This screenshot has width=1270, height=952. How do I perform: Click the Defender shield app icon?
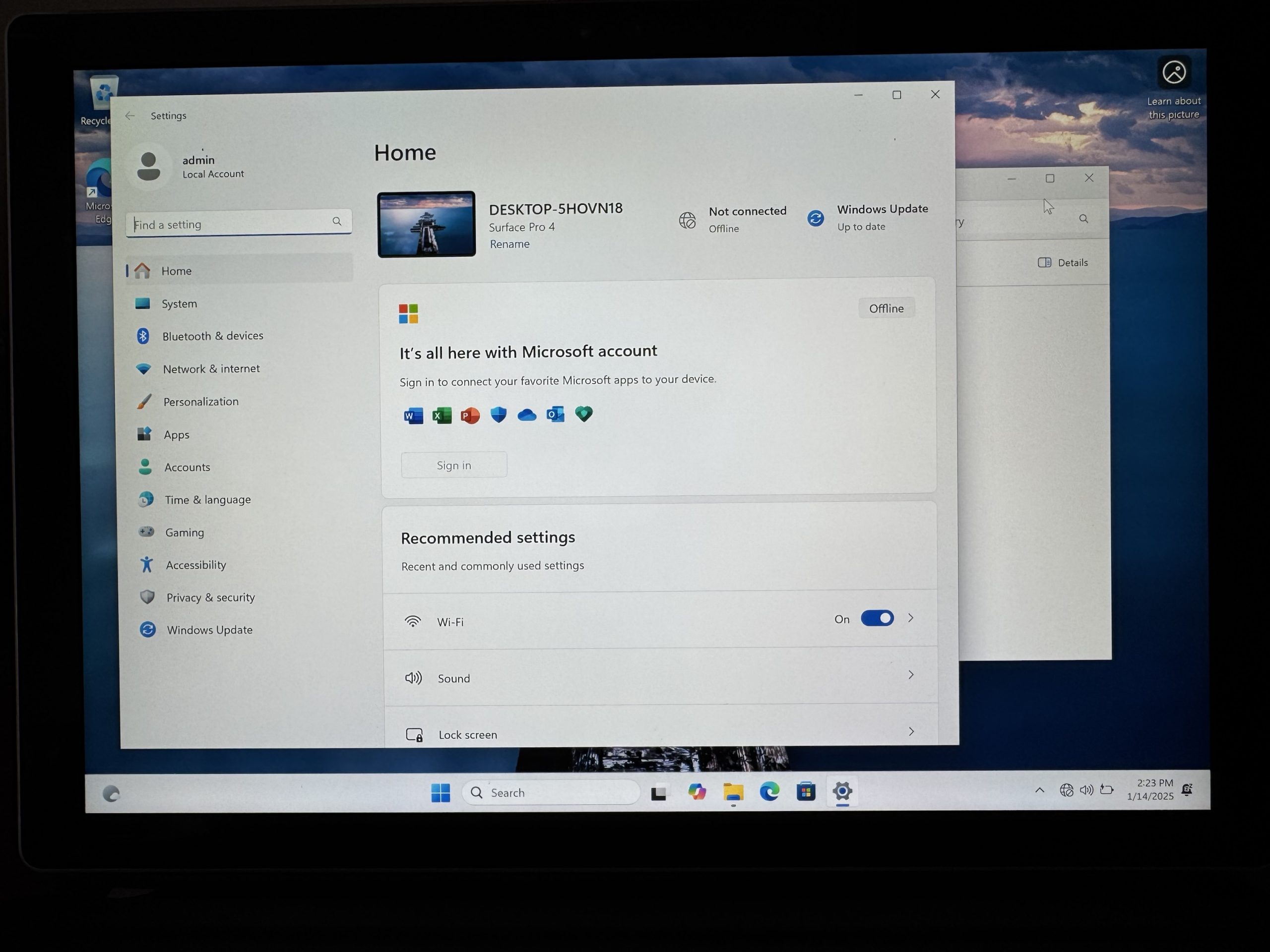(x=499, y=415)
